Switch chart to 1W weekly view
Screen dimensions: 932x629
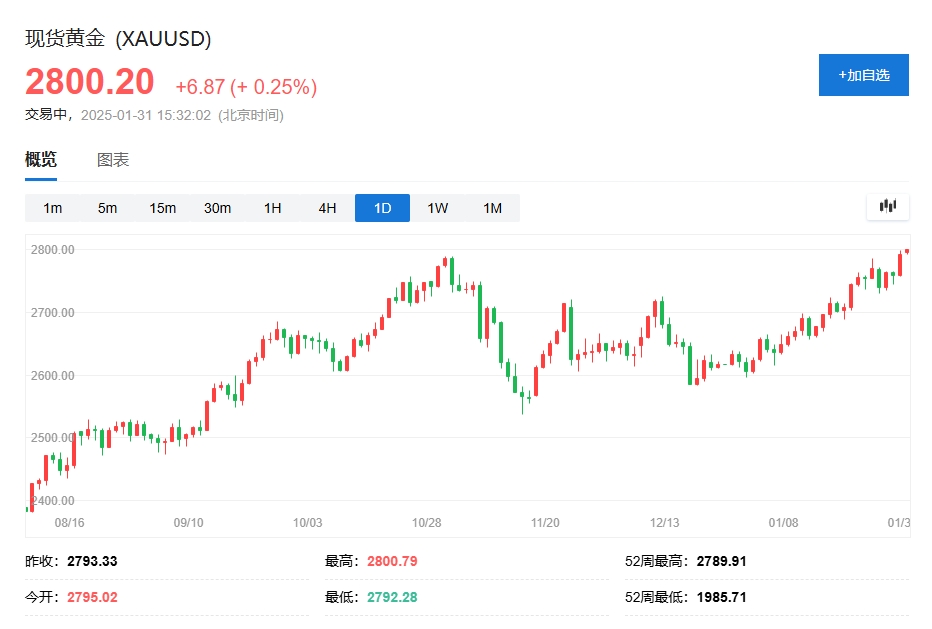[437, 207]
